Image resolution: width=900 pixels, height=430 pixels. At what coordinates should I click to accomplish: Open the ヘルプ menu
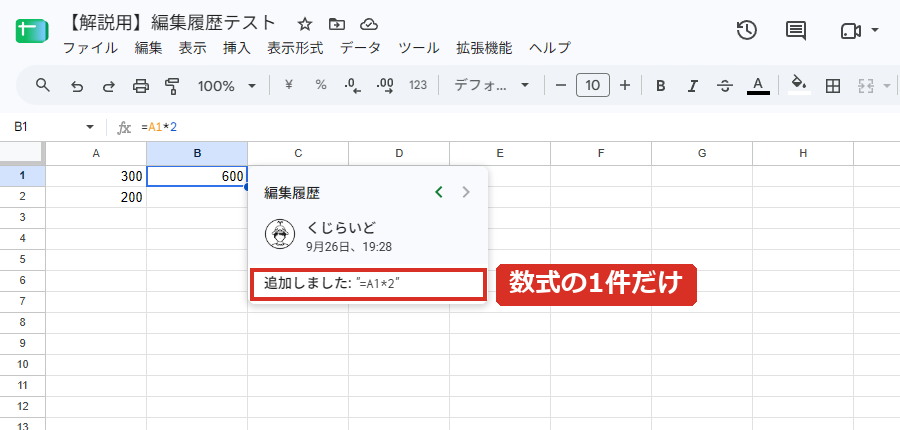(550, 48)
